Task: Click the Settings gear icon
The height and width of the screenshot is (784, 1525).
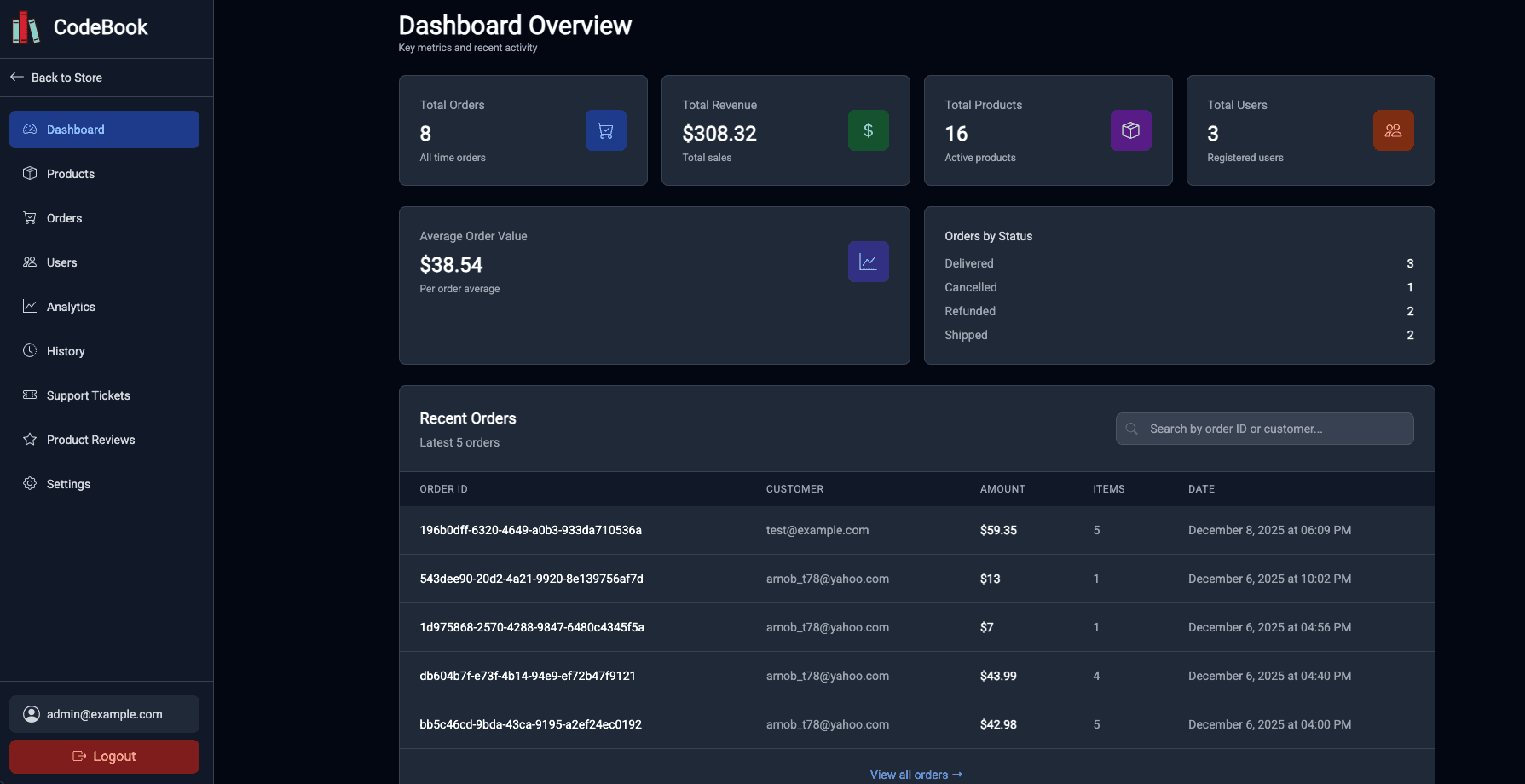Action: 30,483
